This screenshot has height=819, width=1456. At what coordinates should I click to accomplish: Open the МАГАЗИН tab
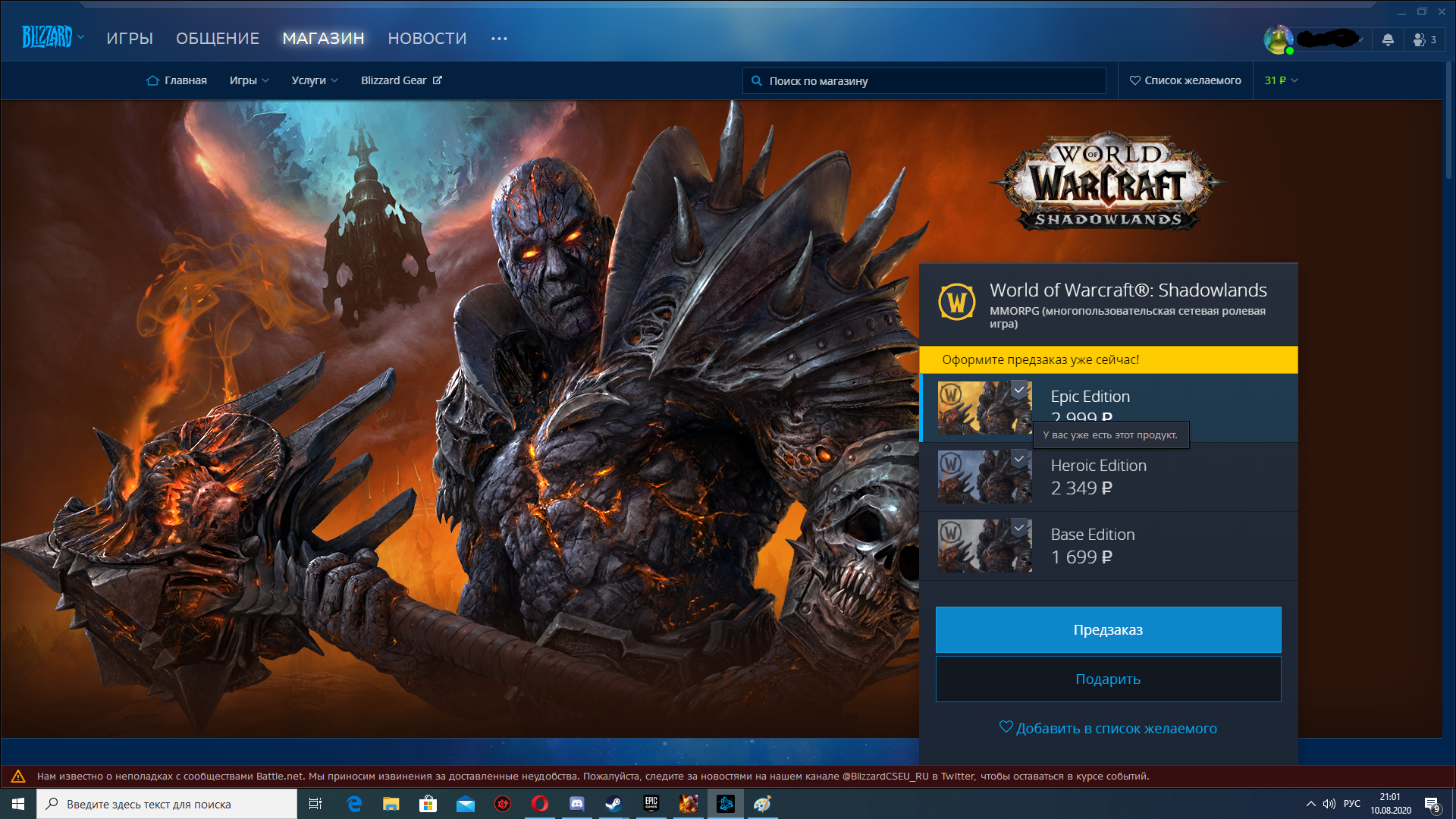[323, 38]
